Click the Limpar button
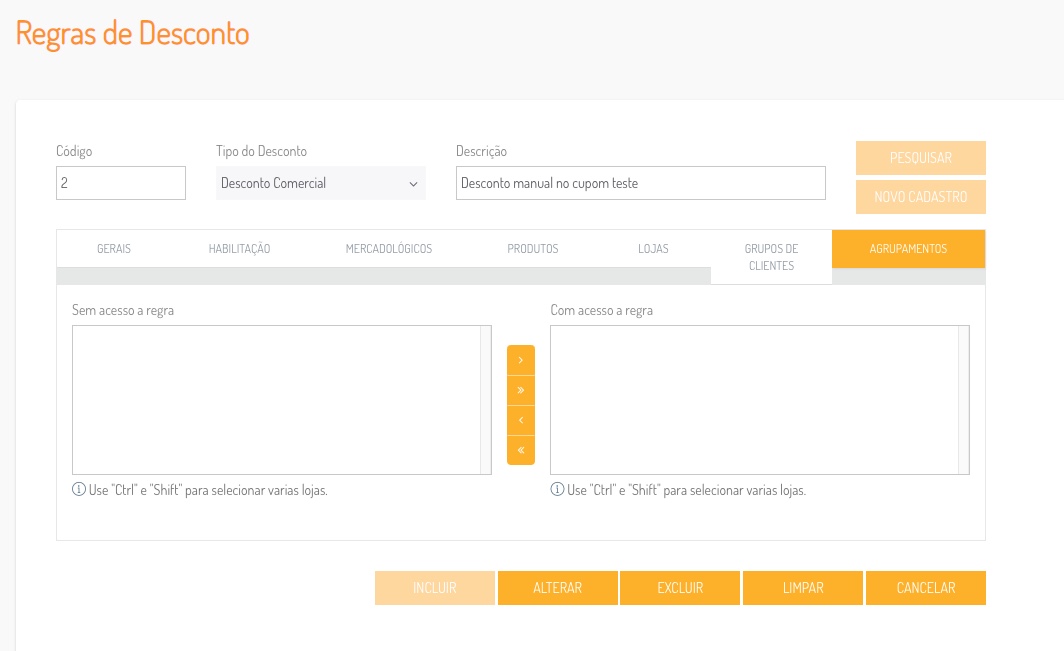Image resolution: width=1064 pixels, height=651 pixels. coord(803,588)
